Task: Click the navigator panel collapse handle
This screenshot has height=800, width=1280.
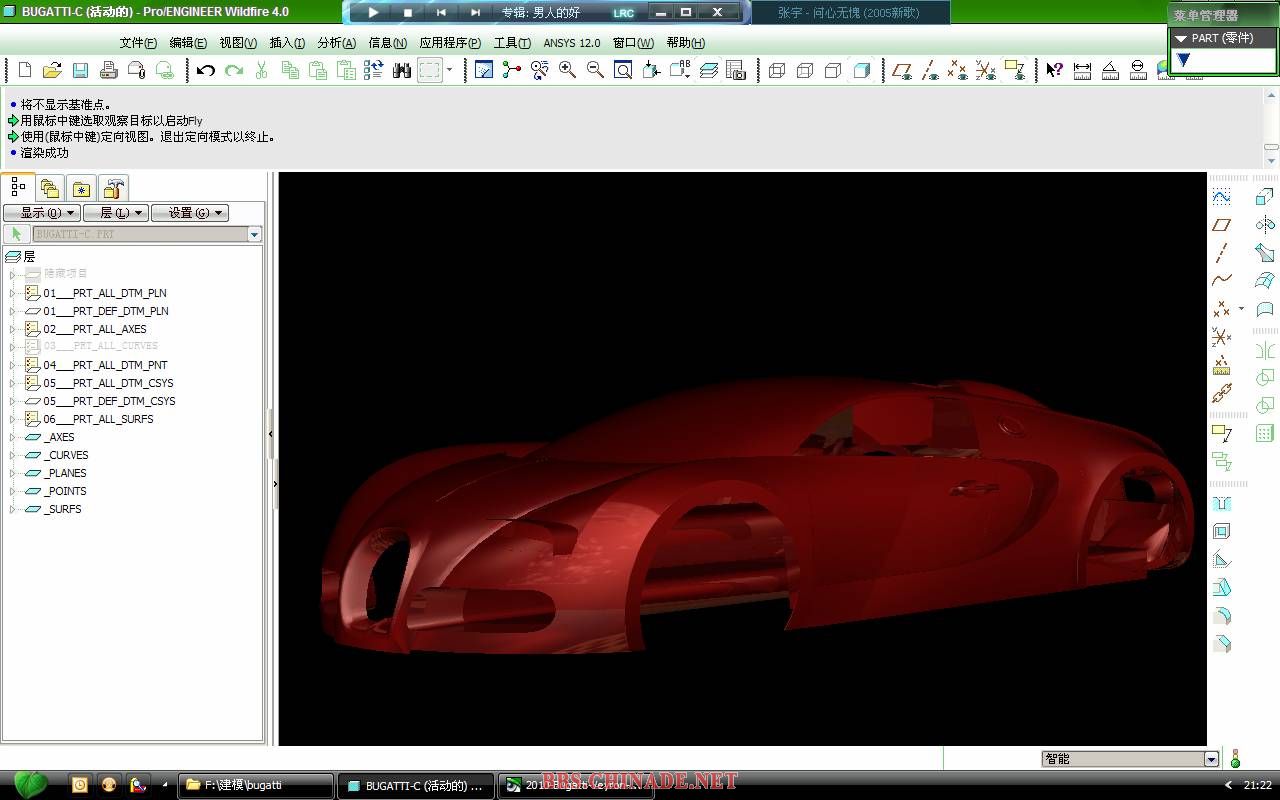Action: click(x=271, y=434)
